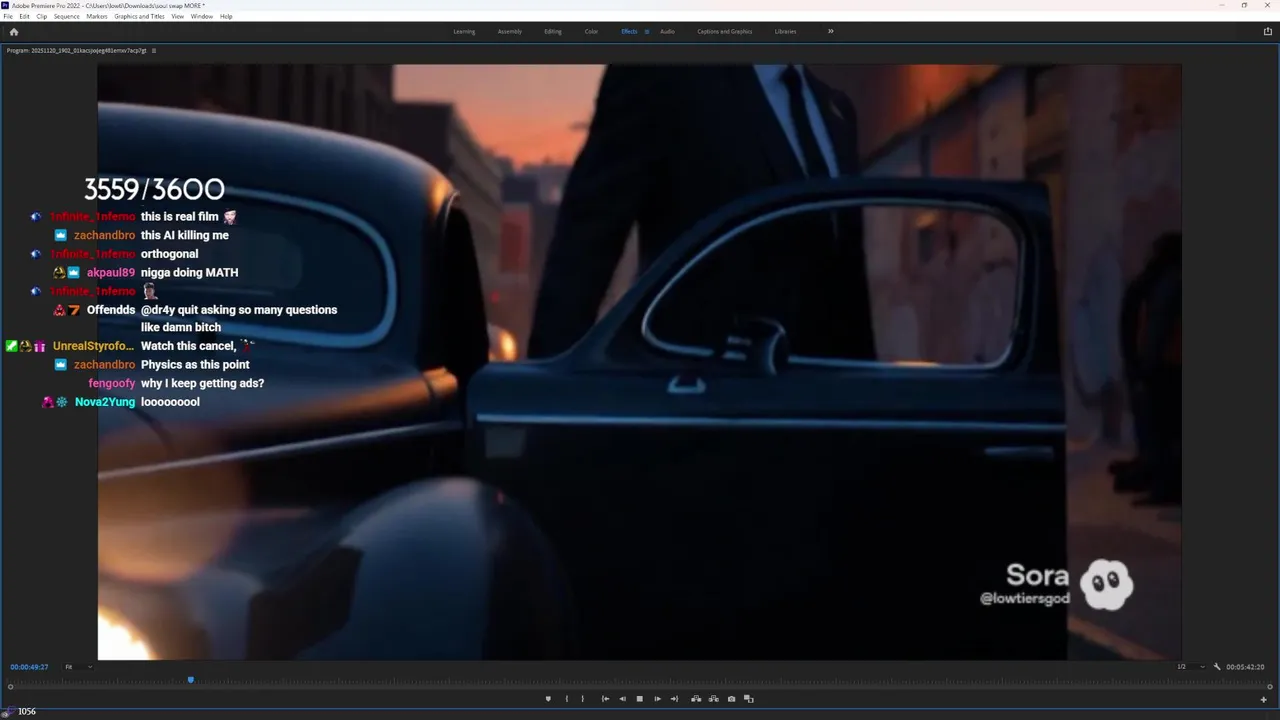The image size is (1280, 720).
Task: Switch to the Libraries workspace
Action: point(786,32)
